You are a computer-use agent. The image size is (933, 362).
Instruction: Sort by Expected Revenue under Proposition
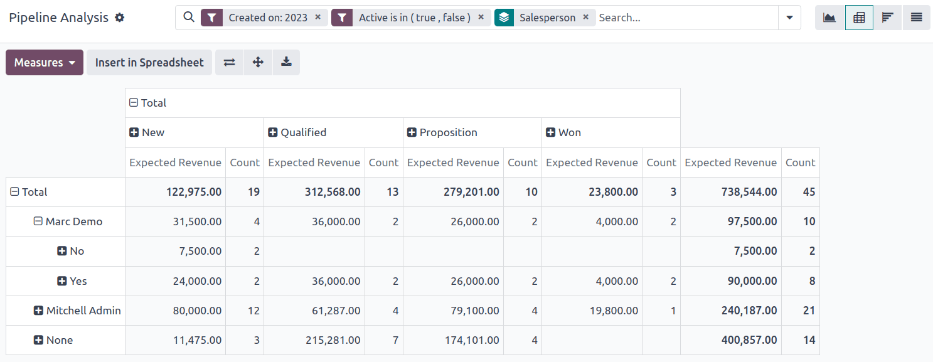(453, 163)
